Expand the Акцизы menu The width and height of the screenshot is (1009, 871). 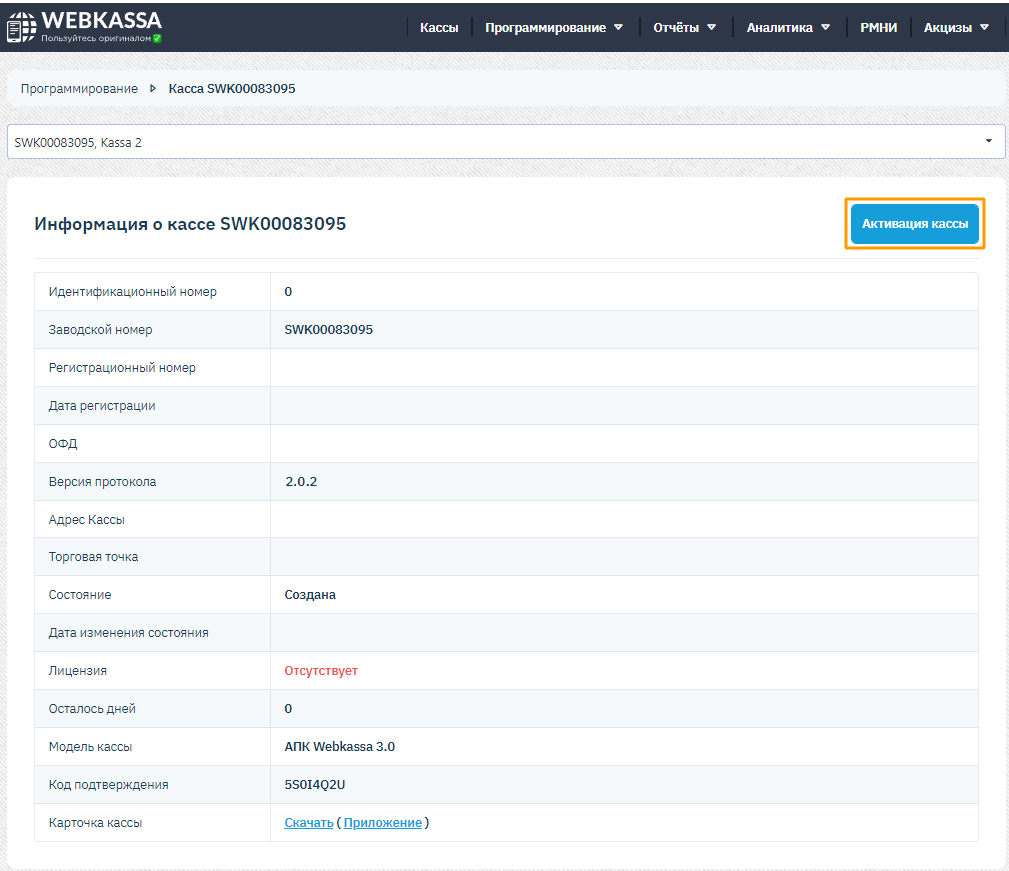coord(956,28)
